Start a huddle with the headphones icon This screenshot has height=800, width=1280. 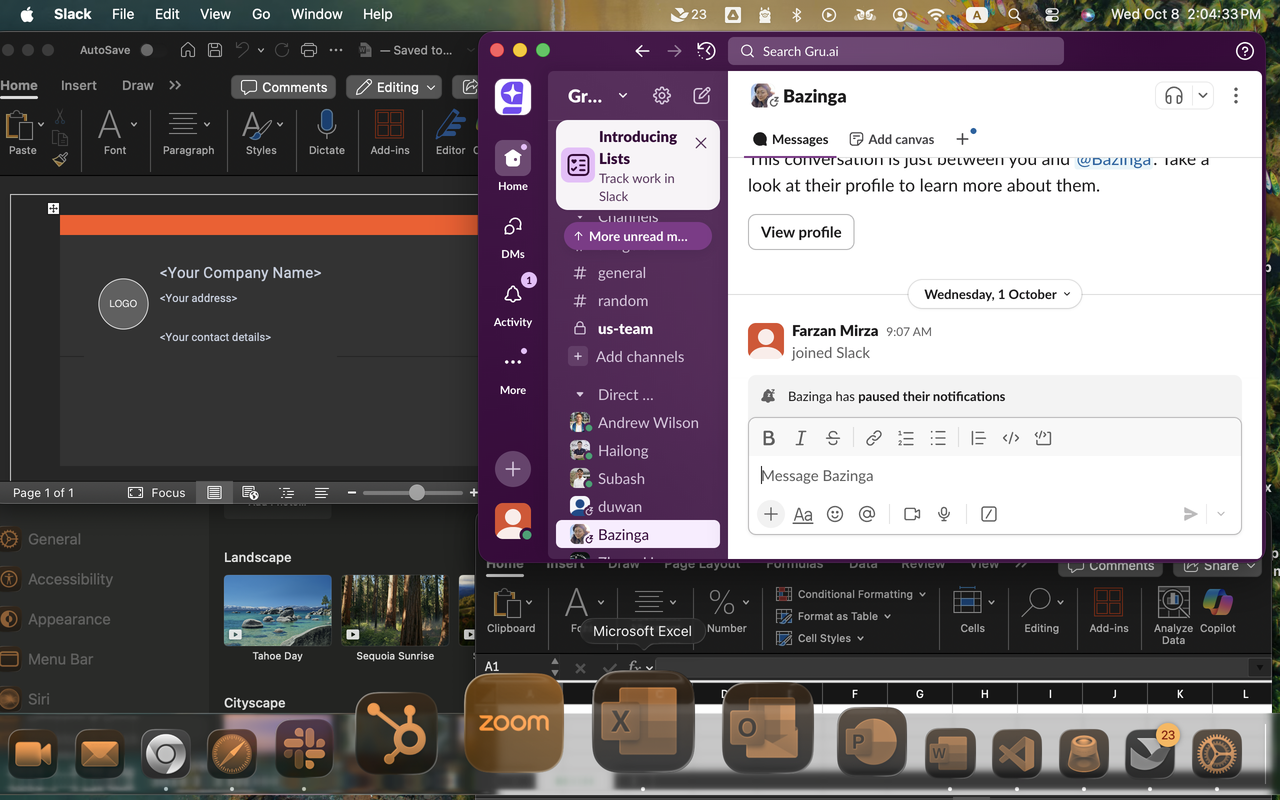coord(1174,96)
